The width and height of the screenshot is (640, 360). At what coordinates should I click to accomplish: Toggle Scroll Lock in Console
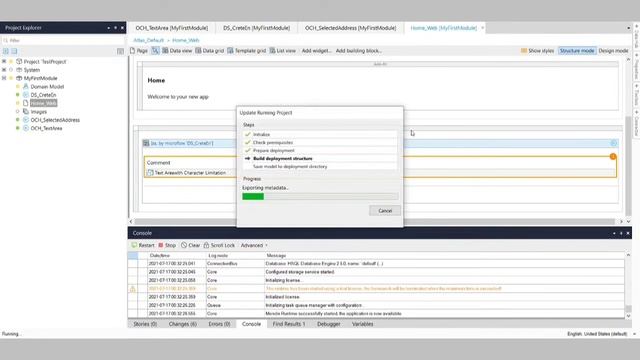[219, 245]
